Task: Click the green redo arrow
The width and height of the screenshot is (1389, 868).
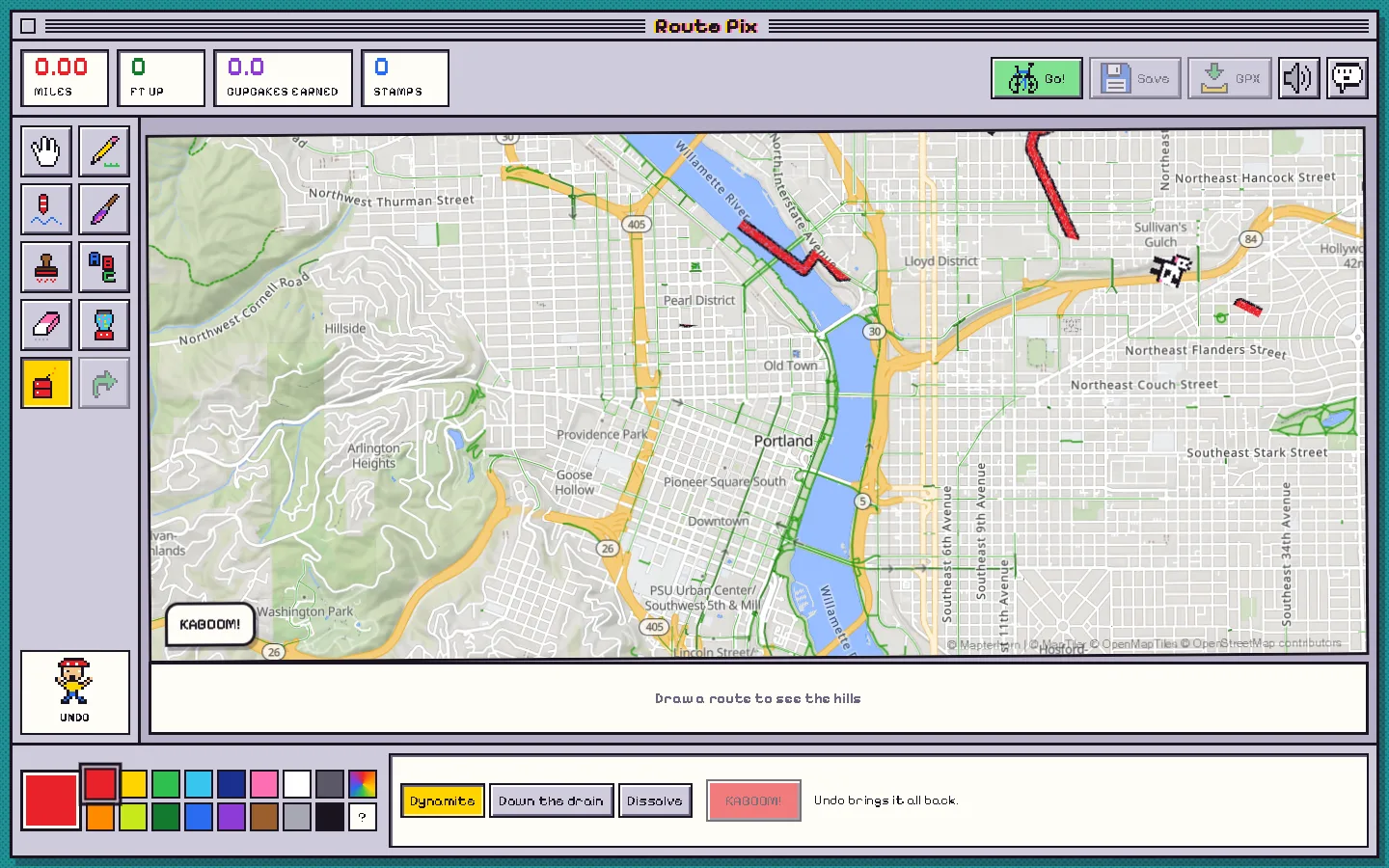Action: coord(104,383)
